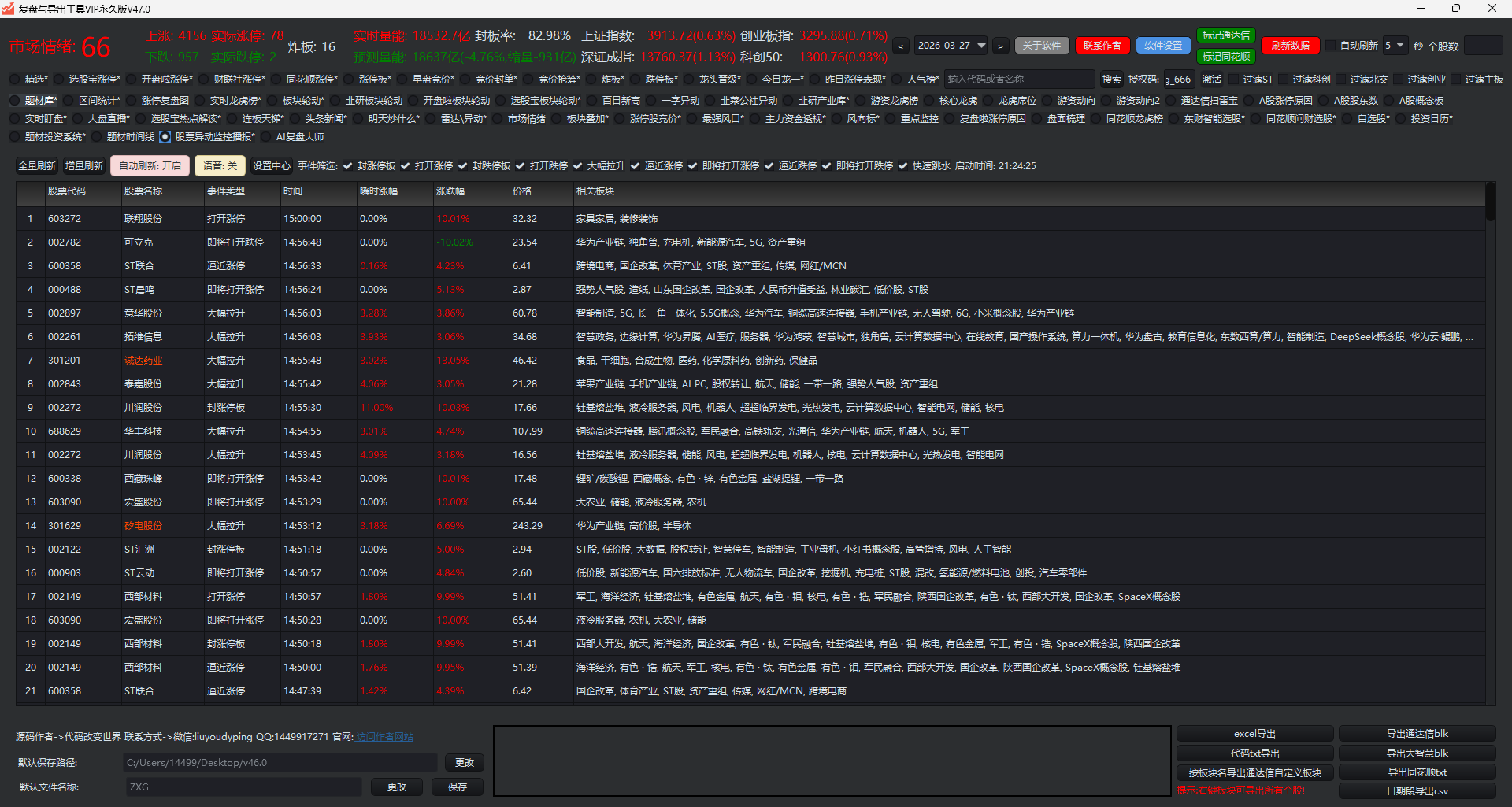Sort table by 涨跌幅 column header
This screenshot has height=807, width=1512.
coord(450,191)
